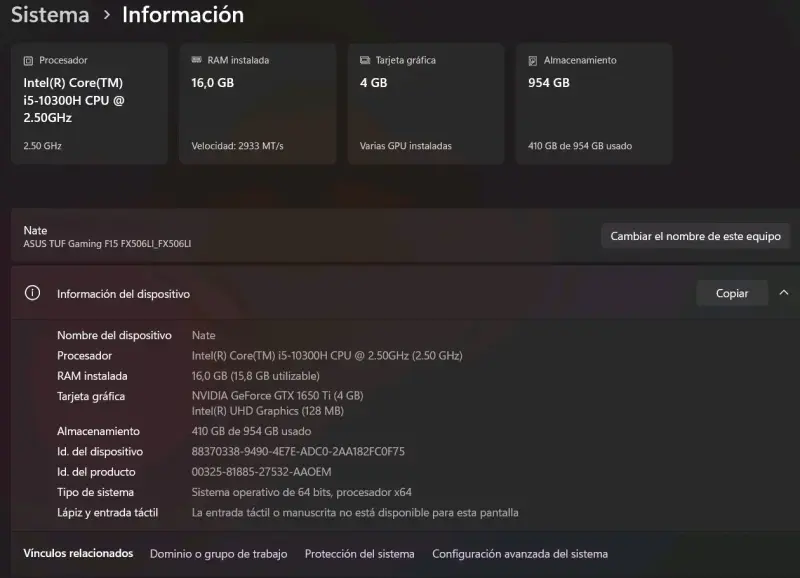Click Intel(R) UHD Graphics (128 MB) text
The height and width of the screenshot is (578, 800).
click(268, 411)
